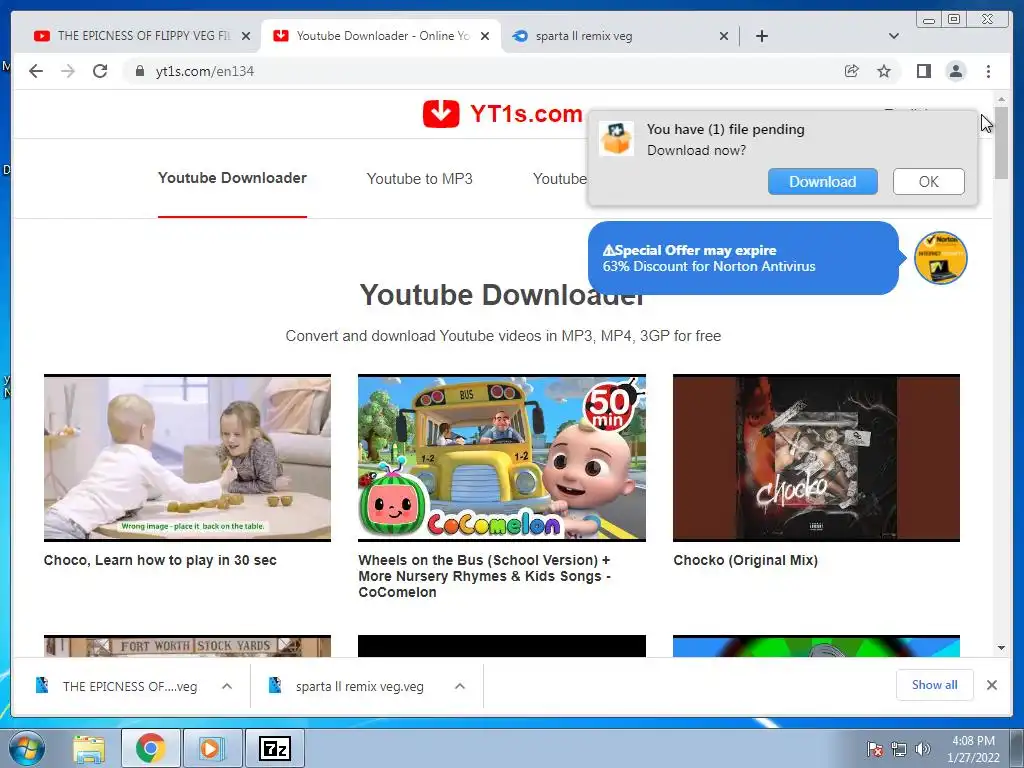View site info via padlock icon
This screenshot has height=768, width=1024.
pyautogui.click(x=139, y=71)
